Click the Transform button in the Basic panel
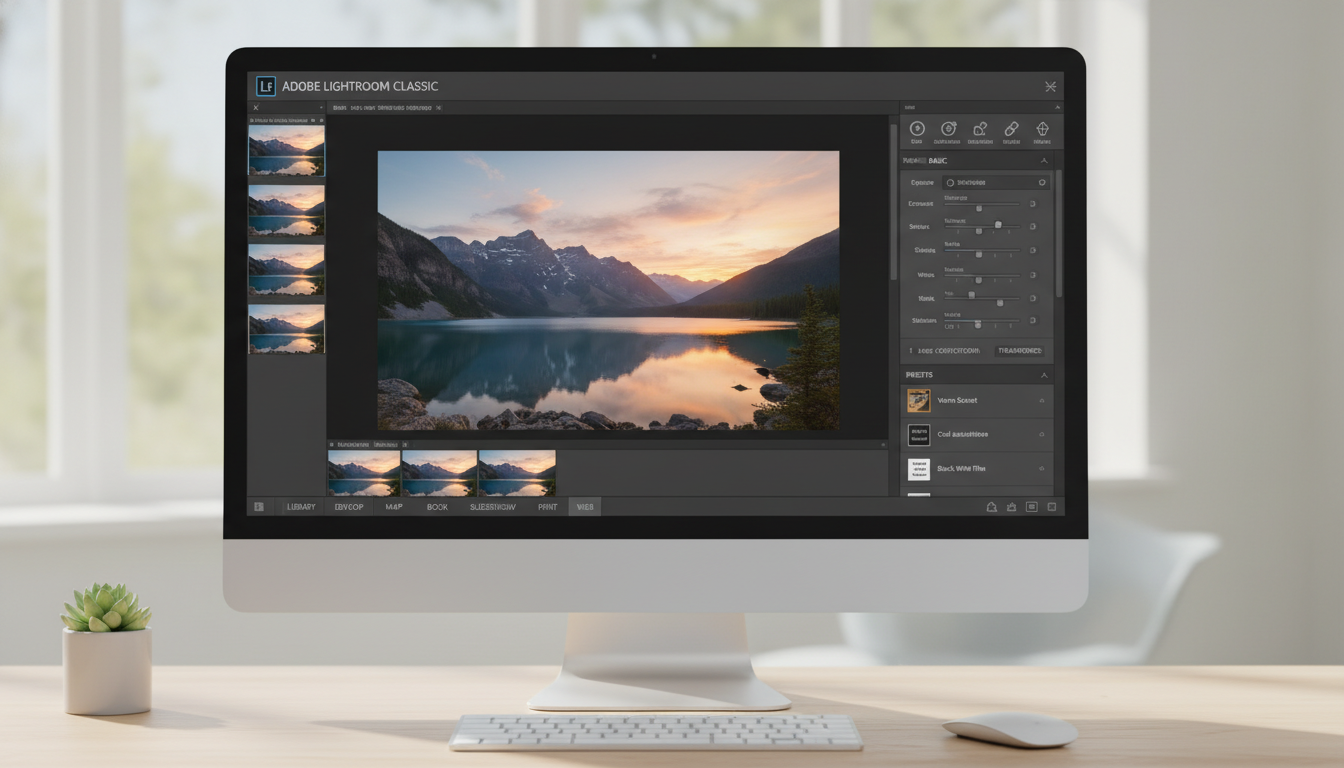 (1021, 350)
